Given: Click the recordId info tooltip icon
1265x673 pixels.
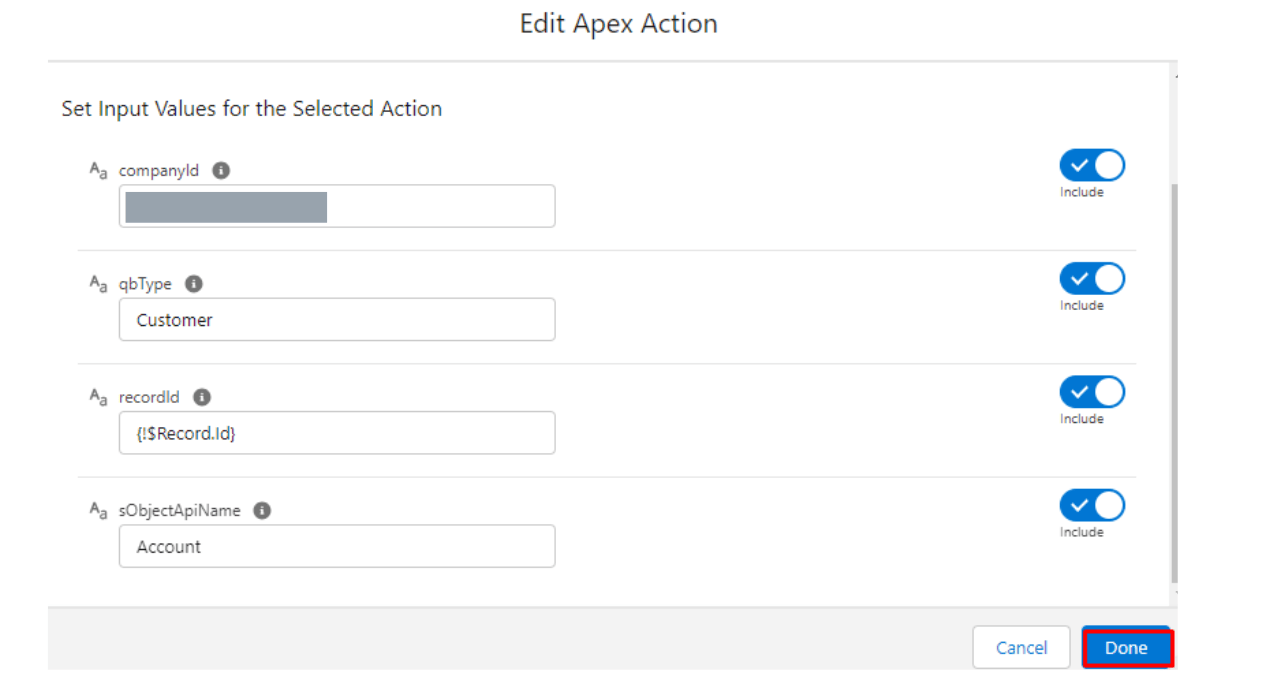Looking at the screenshot, I should [202, 397].
